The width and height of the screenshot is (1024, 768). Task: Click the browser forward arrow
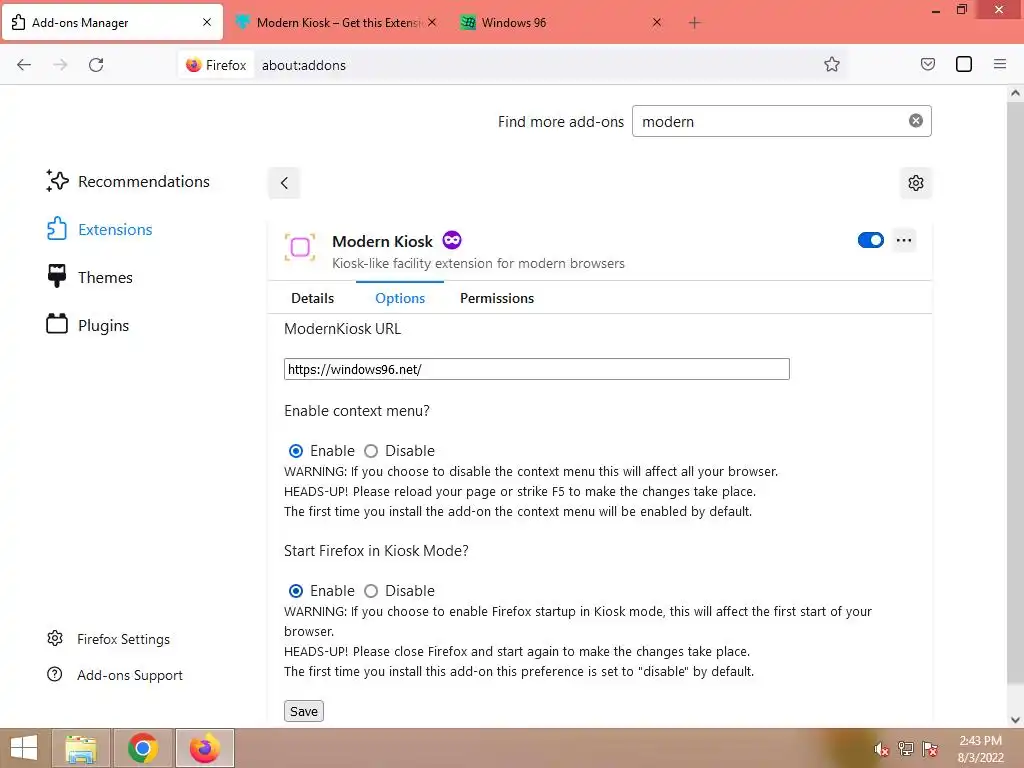tap(60, 65)
